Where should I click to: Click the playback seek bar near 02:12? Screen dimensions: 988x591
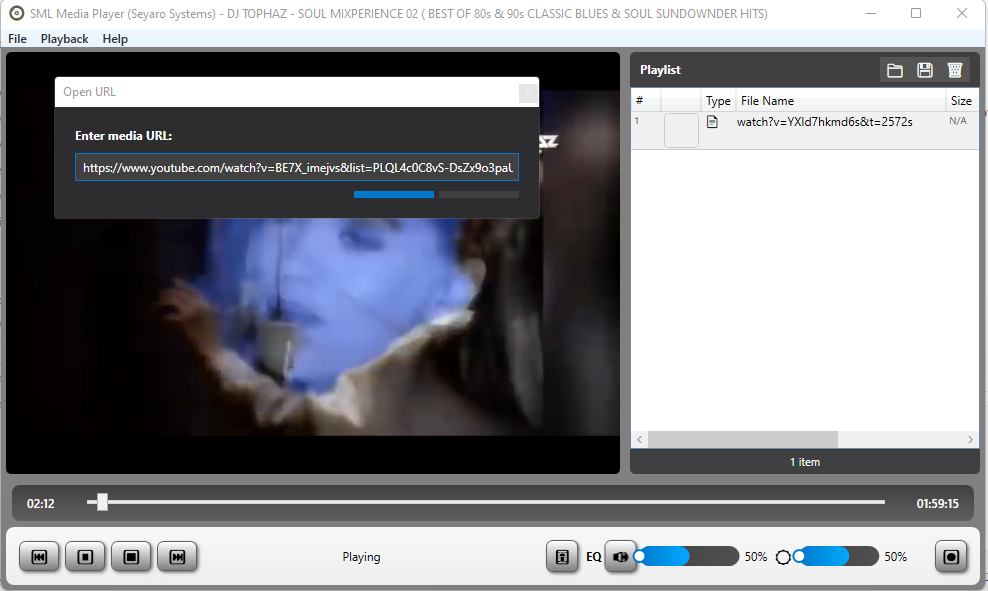click(x=101, y=502)
